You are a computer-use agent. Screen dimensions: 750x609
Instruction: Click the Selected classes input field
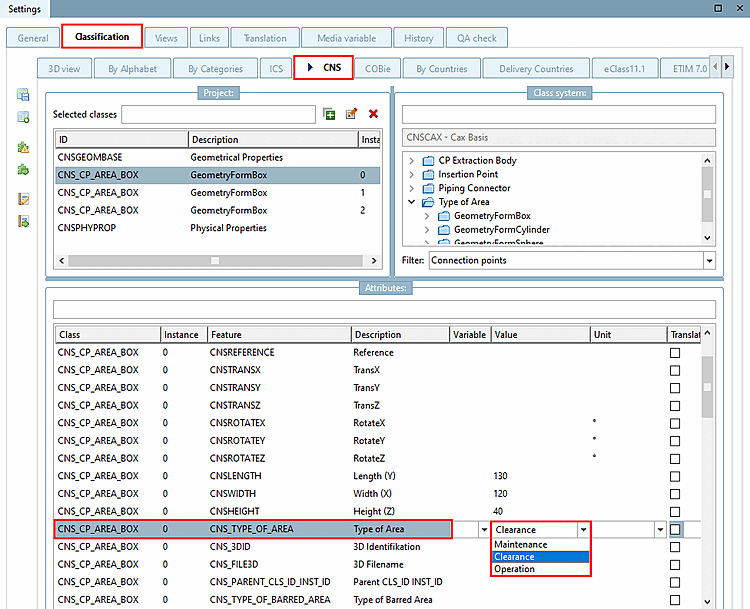218,115
